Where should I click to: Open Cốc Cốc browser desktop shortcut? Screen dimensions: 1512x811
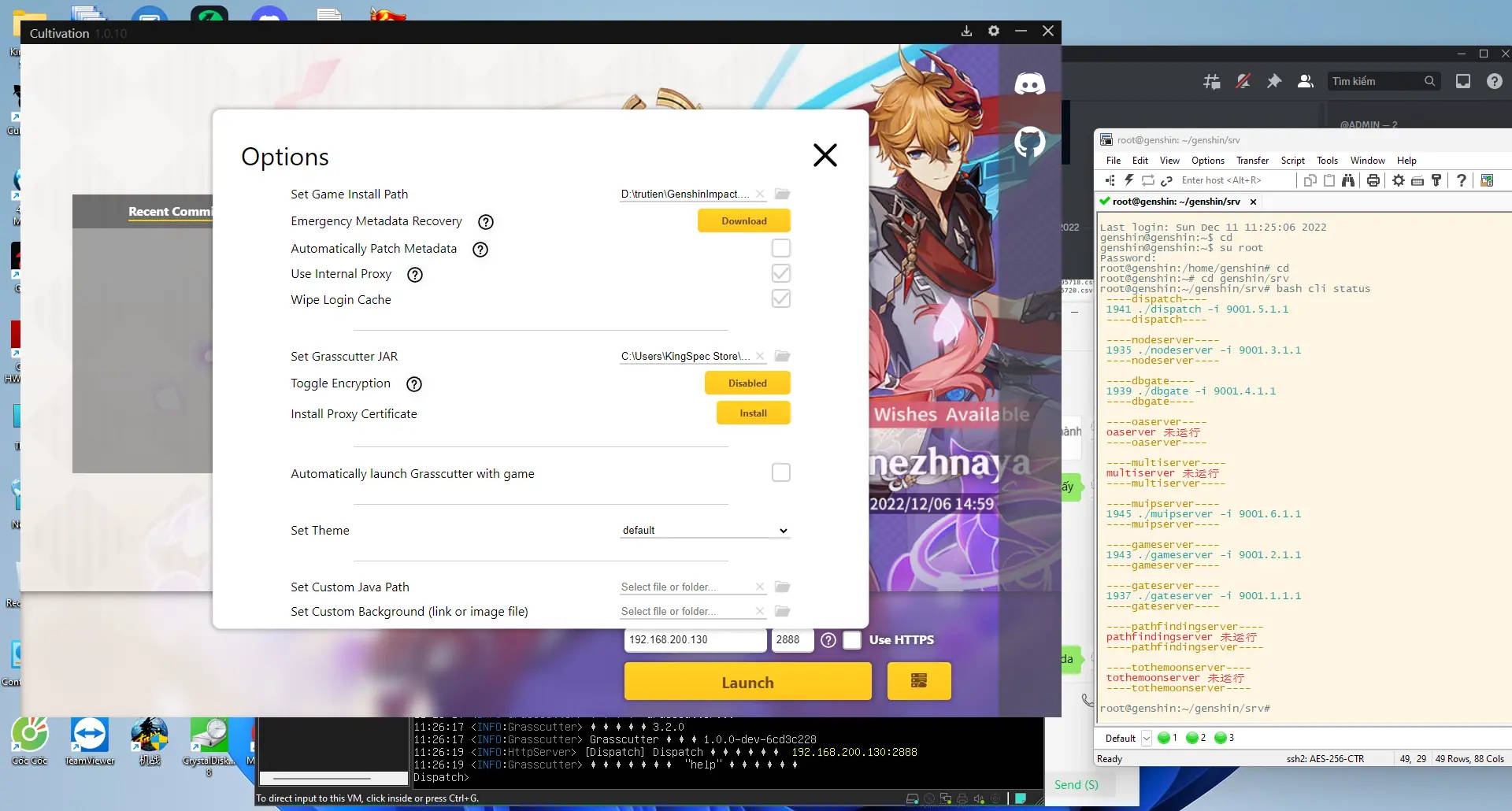click(30, 742)
